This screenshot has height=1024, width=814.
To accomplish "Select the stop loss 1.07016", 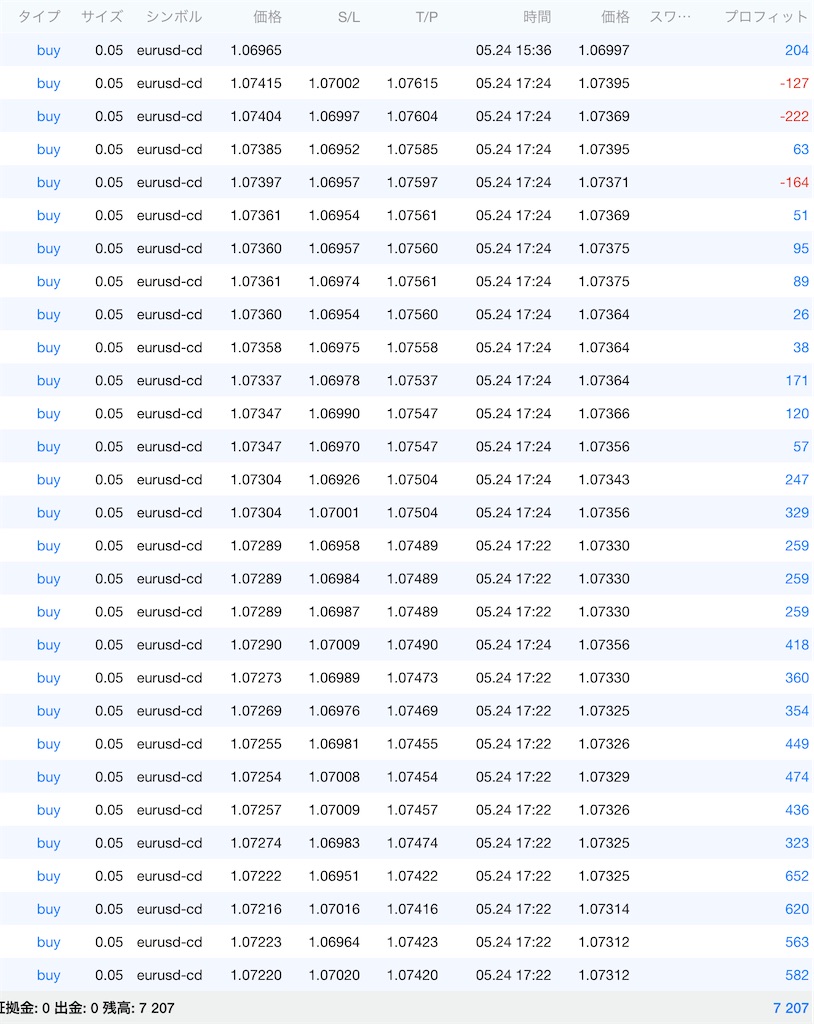I will [334, 909].
